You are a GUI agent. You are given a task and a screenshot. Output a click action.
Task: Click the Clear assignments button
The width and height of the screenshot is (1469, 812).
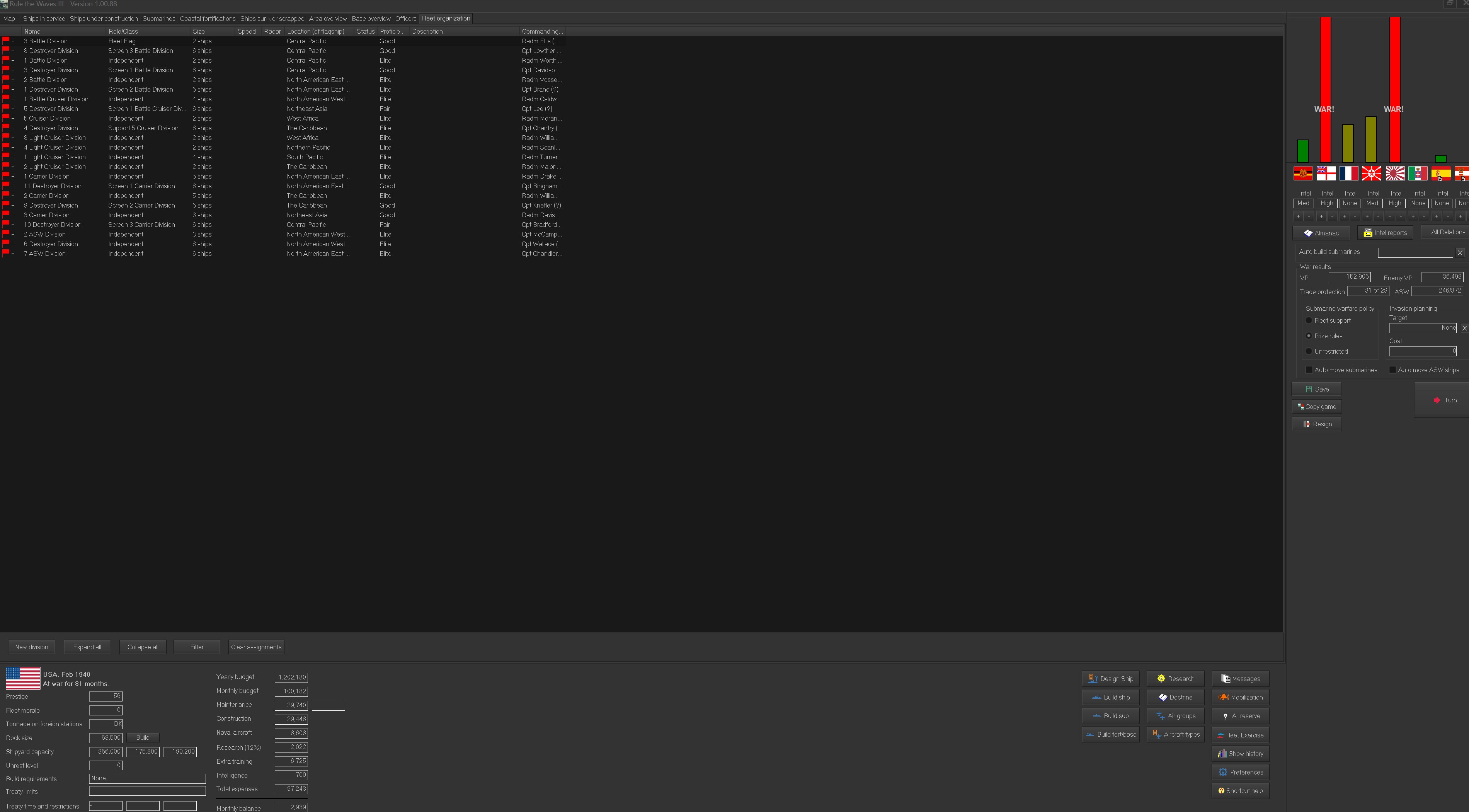coord(256,647)
